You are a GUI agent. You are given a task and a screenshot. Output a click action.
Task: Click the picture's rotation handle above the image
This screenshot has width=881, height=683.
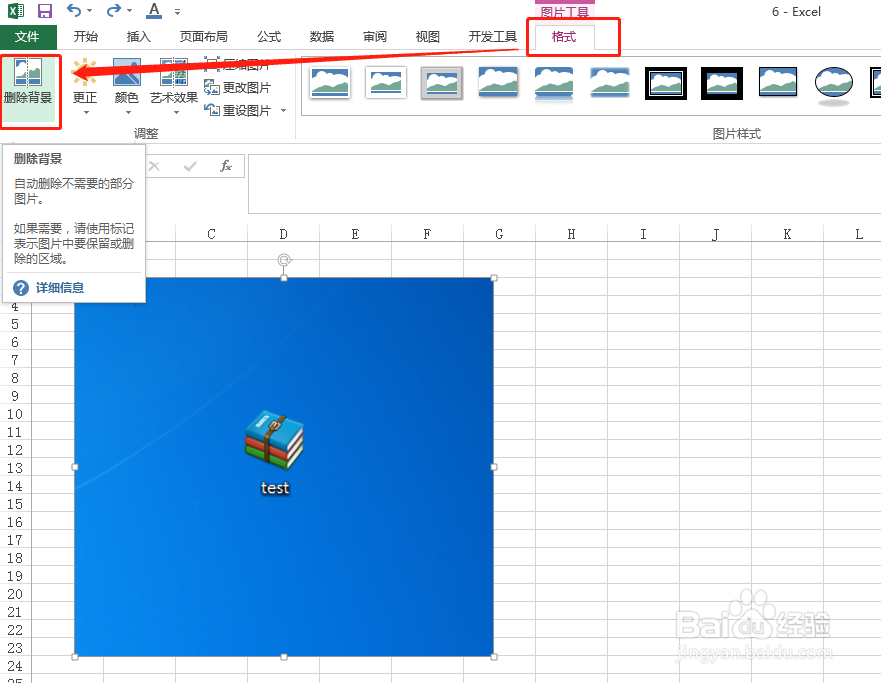[284, 260]
